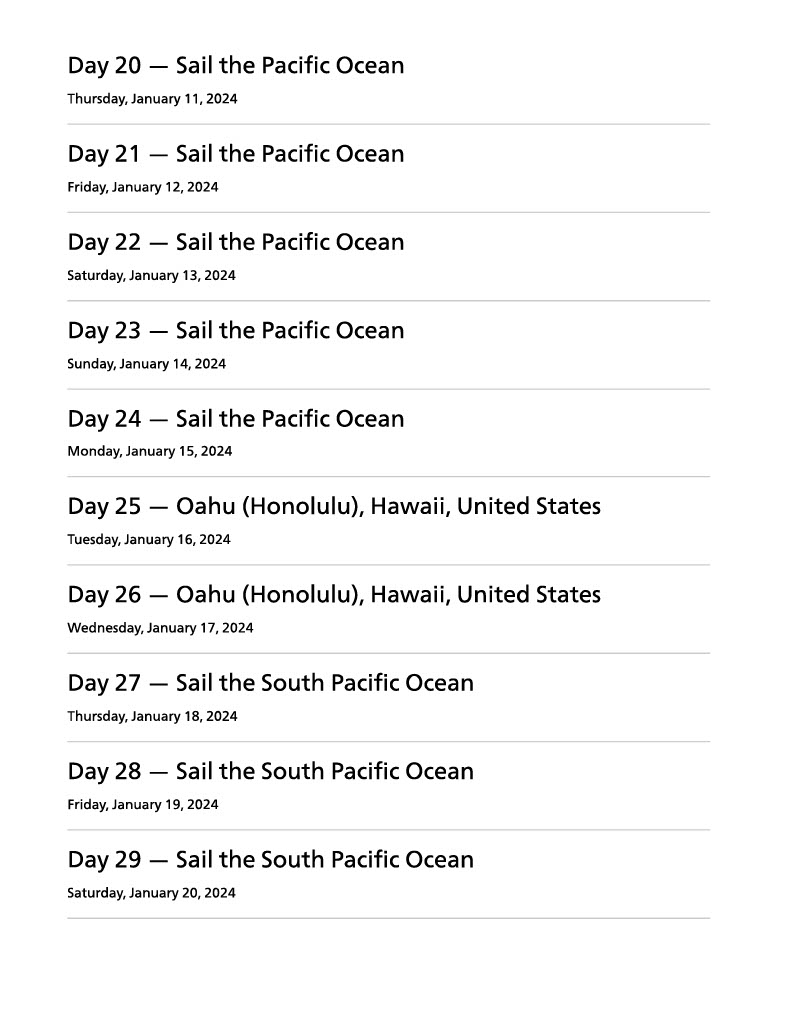This screenshot has width=791, height=1024.
Task: Click the Saturday, January 20, 2024 date
Action: (151, 893)
